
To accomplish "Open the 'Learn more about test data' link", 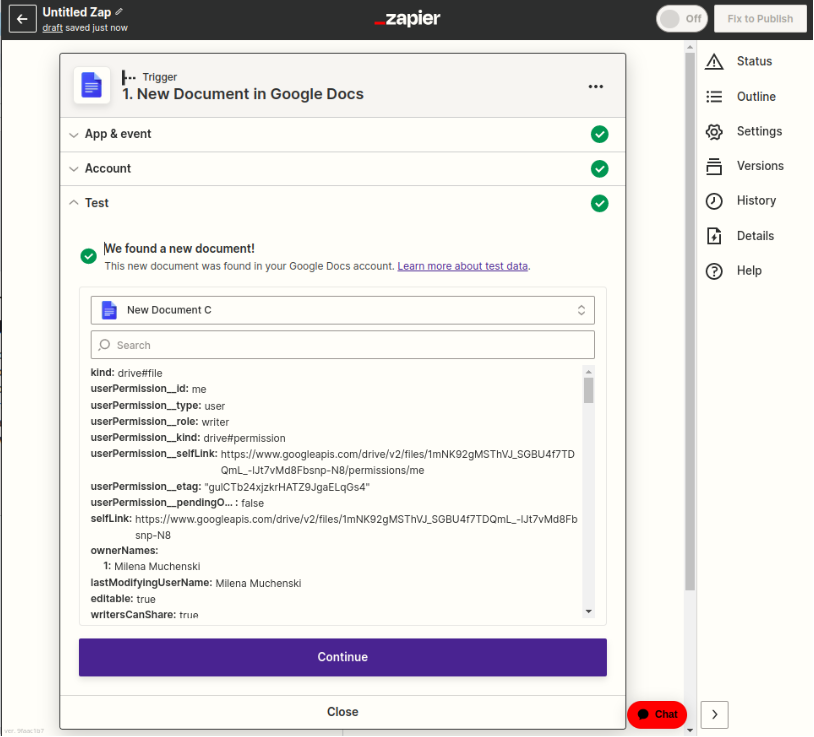I will (x=463, y=266).
